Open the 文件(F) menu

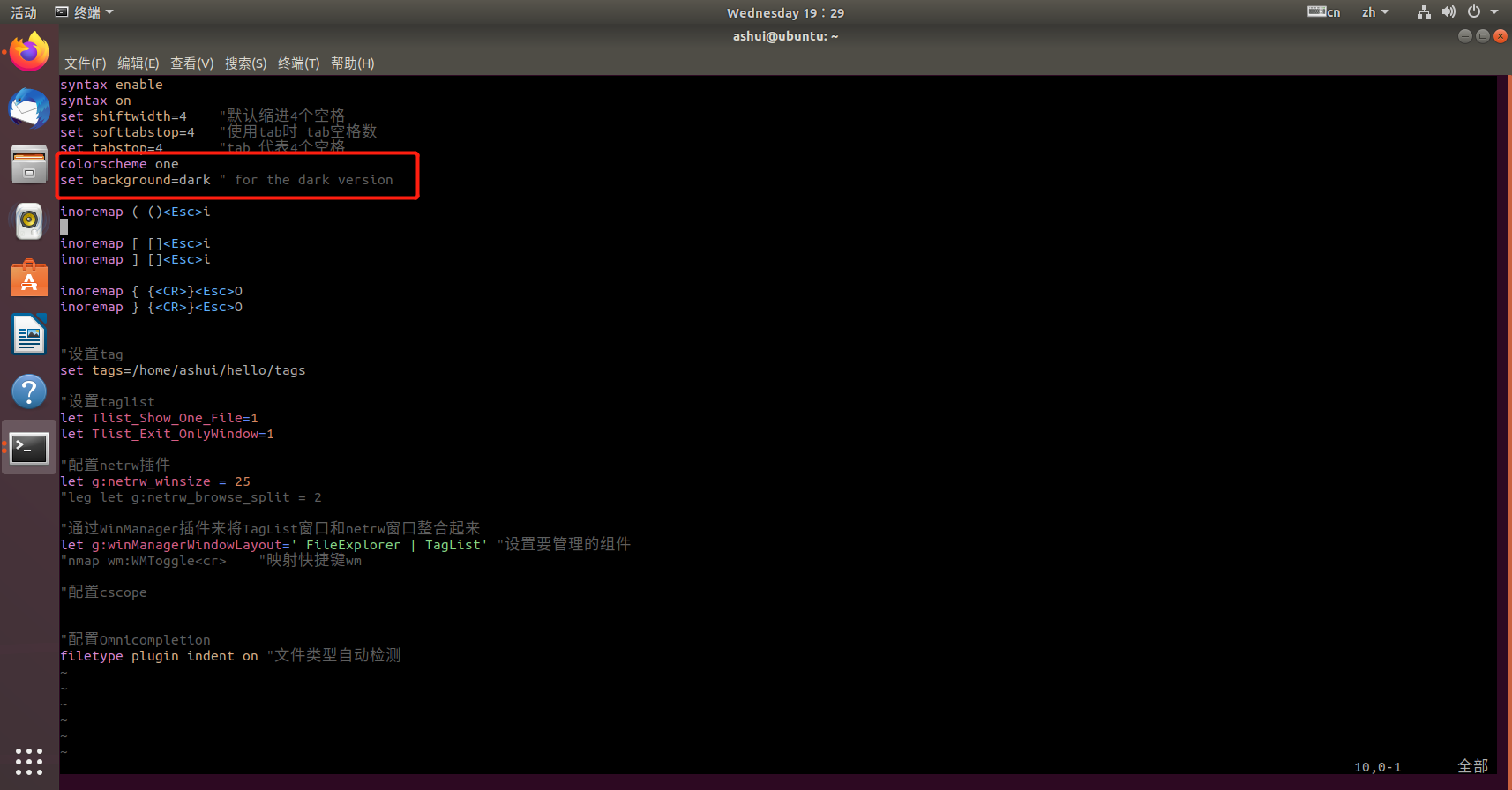tap(85, 63)
